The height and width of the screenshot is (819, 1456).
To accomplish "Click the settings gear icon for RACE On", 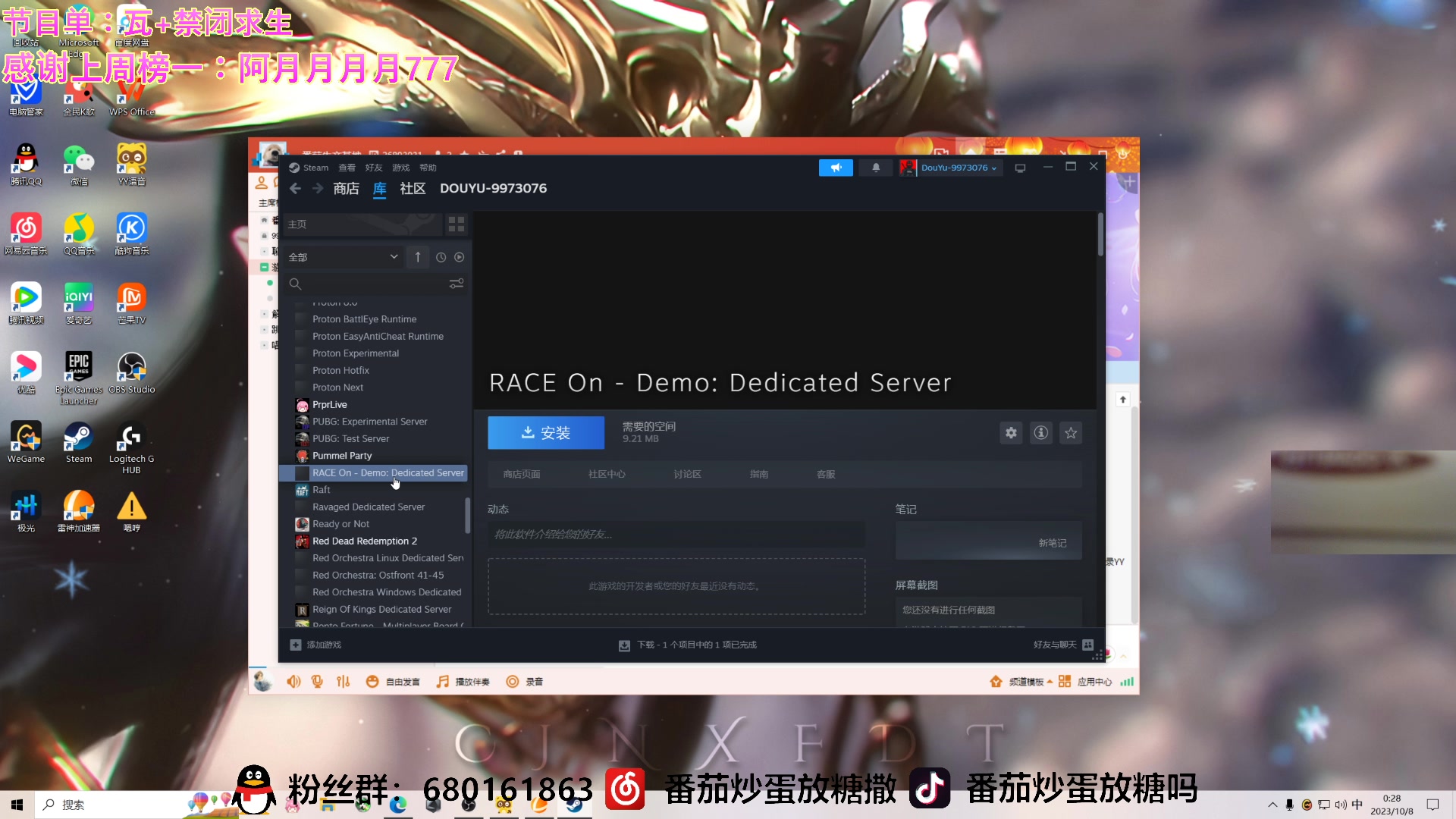I will (x=1011, y=433).
